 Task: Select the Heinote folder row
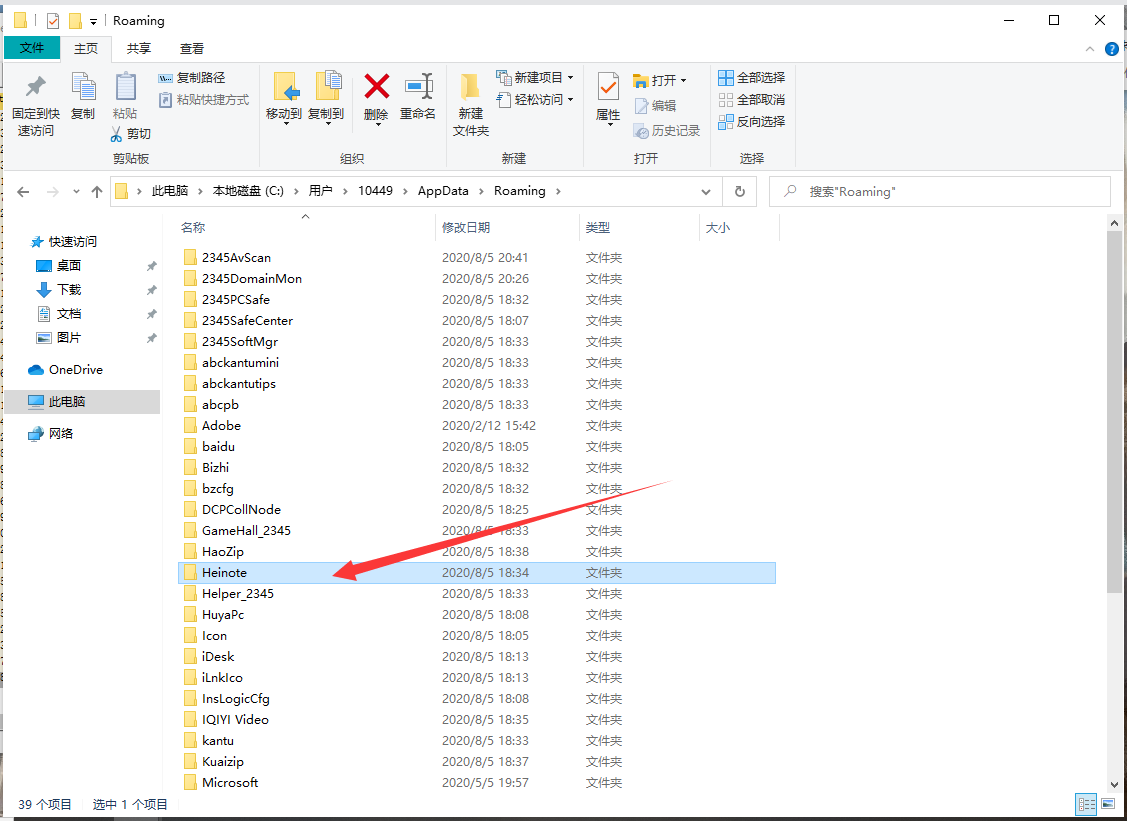pyautogui.click(x=477, y=573)
